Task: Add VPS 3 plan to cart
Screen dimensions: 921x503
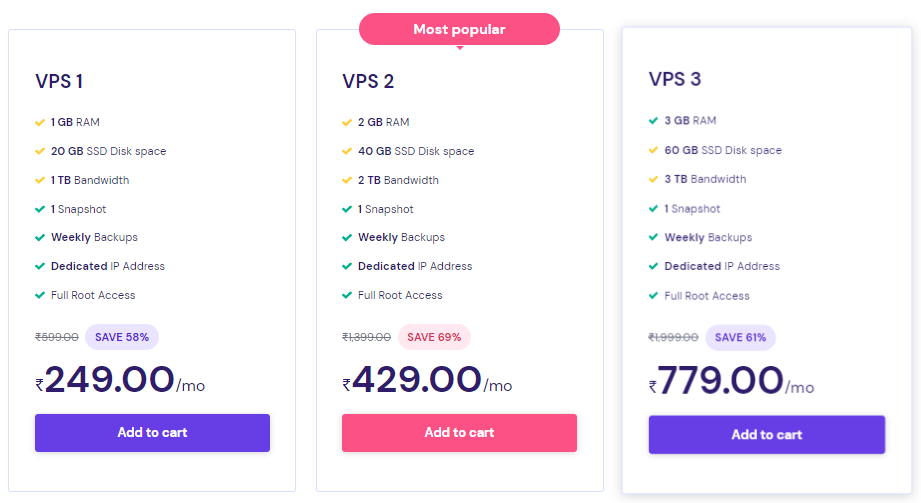Action: coord(767,435)
